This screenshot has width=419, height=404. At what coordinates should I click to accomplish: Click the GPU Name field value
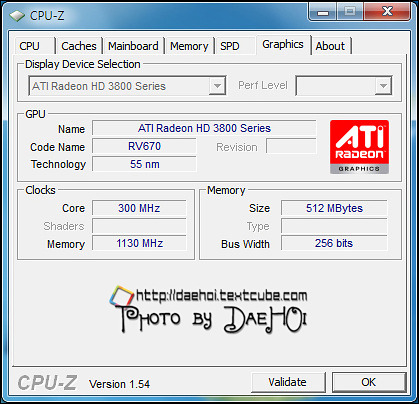coord(204,128)
